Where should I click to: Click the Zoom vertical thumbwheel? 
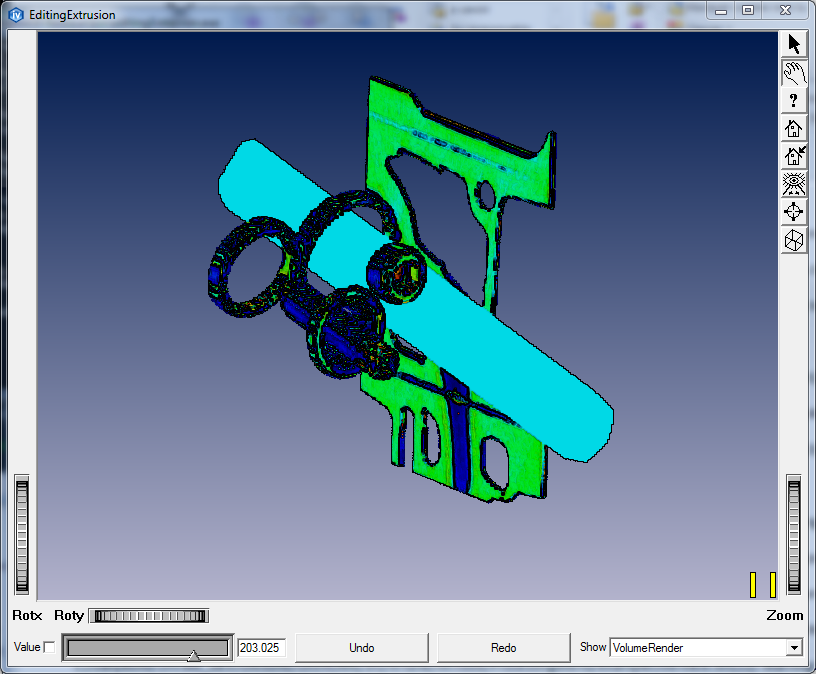[794, 536]
